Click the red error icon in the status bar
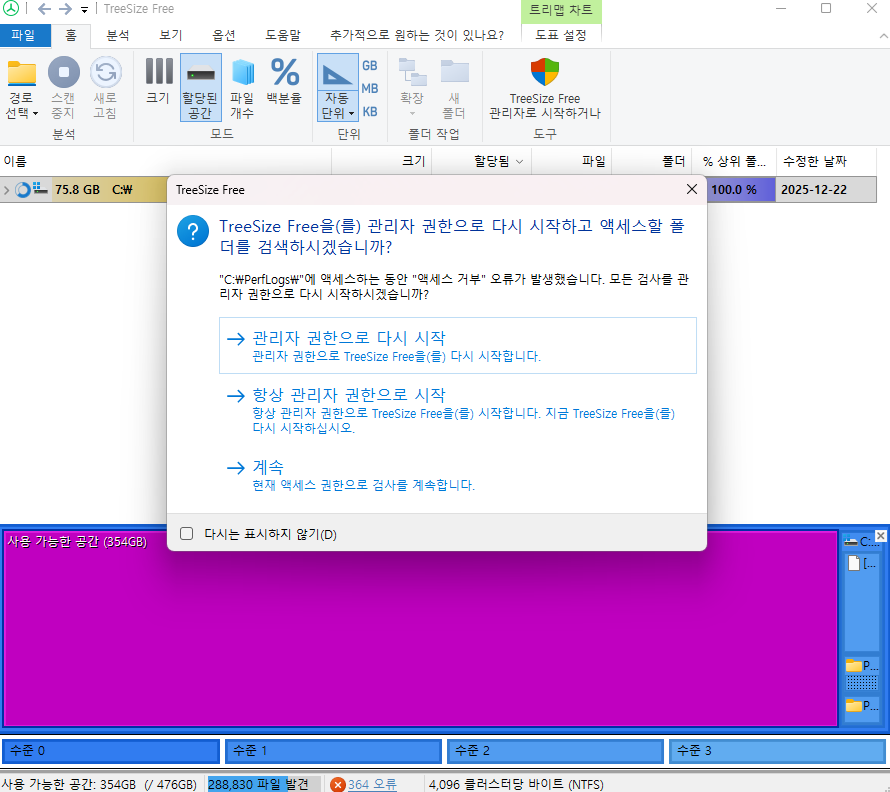890x792 pixels. click(338, 784)
